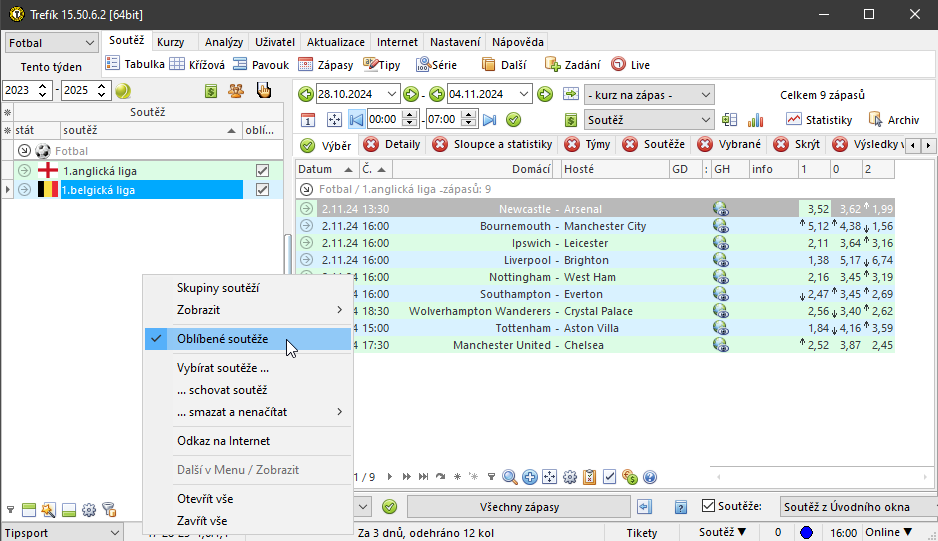Open Zadání entry tool

pyautogui.click(x=572, y=65)
